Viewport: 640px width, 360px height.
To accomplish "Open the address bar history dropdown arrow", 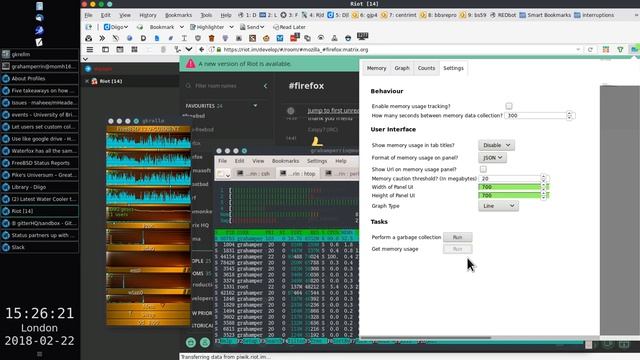I will click(x=578, y=49).
